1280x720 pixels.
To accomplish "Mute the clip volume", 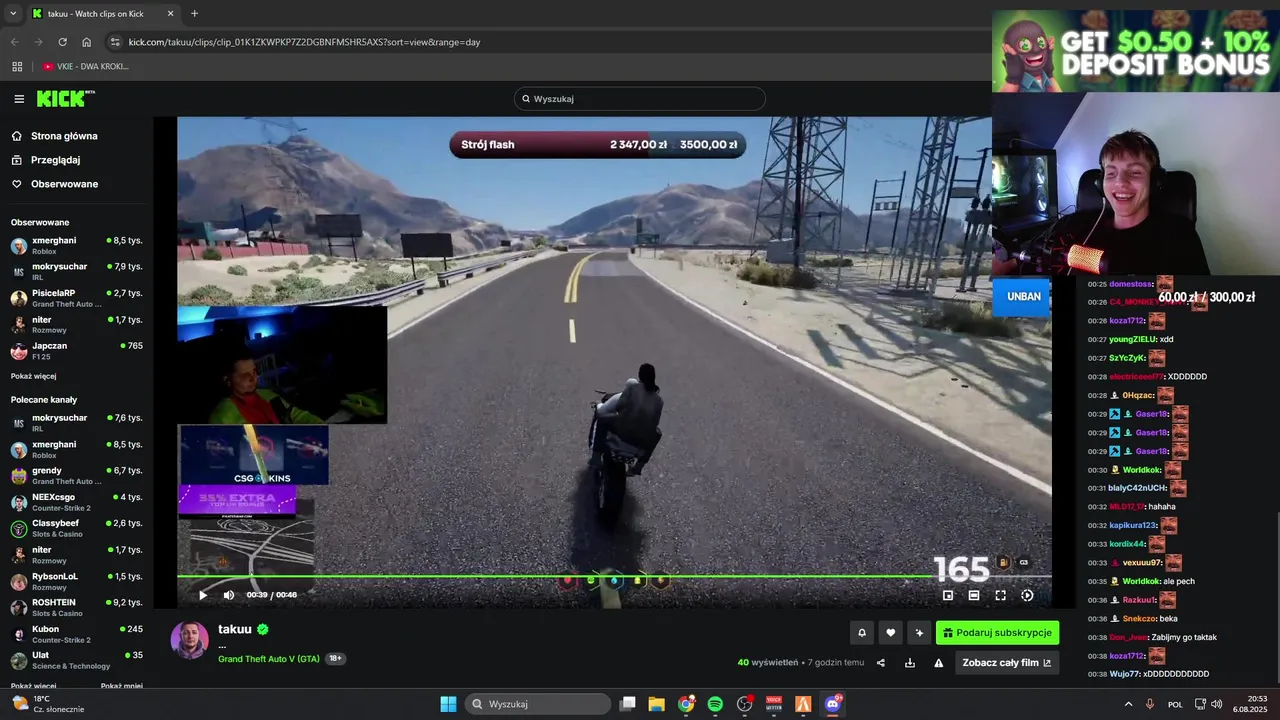I will pos(229,595).
